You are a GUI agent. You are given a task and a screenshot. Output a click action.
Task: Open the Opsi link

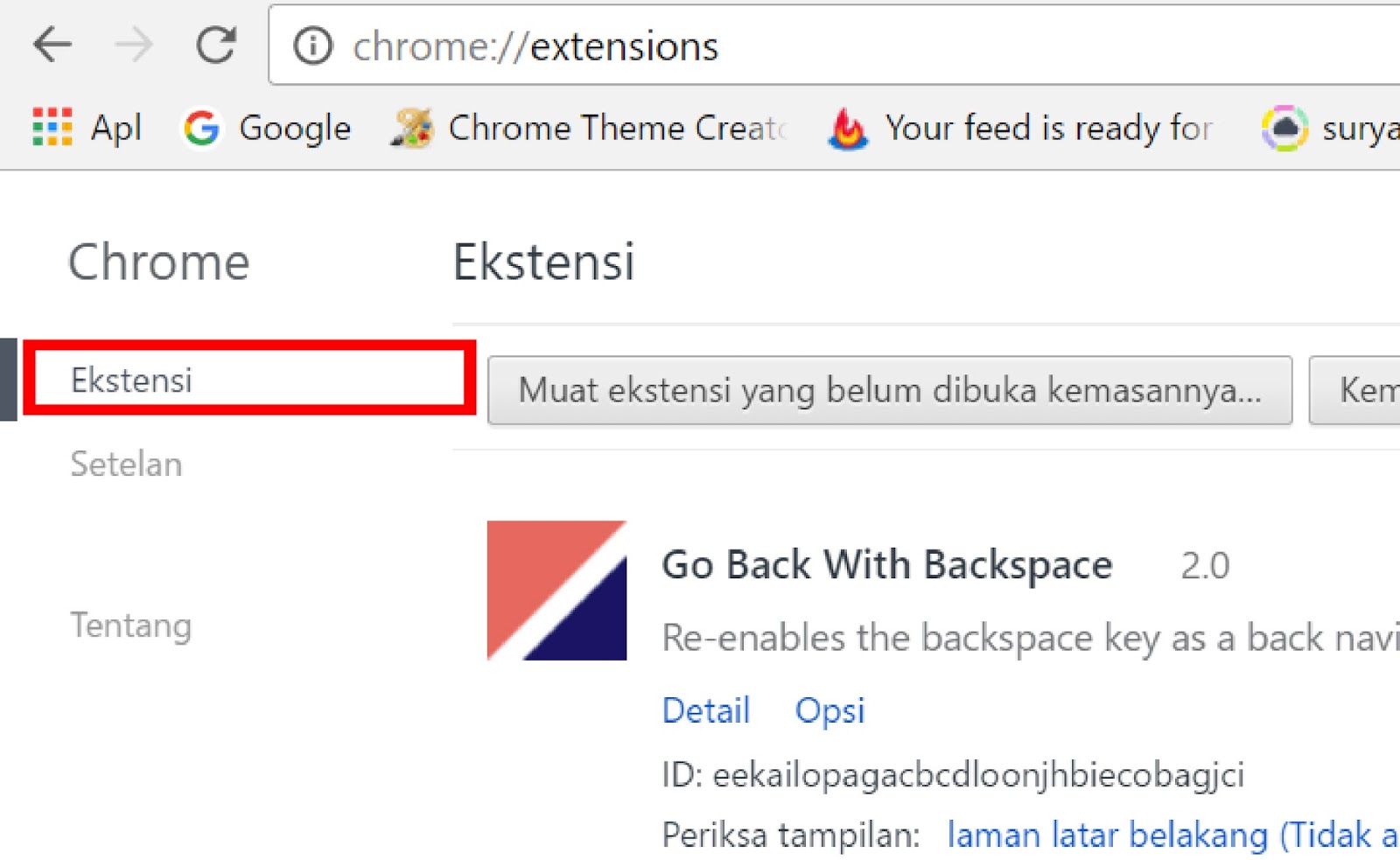click(829, 710)
